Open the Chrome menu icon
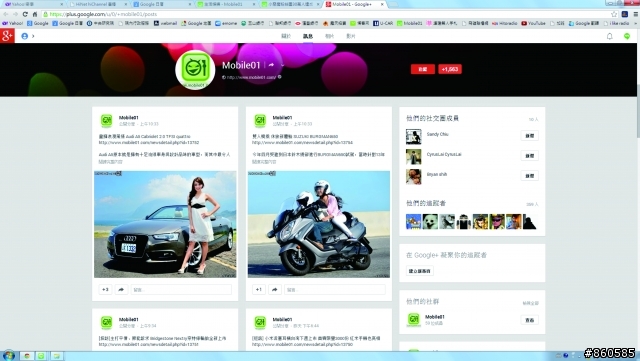Screen dimensions: 640x361 coord(636,14)
